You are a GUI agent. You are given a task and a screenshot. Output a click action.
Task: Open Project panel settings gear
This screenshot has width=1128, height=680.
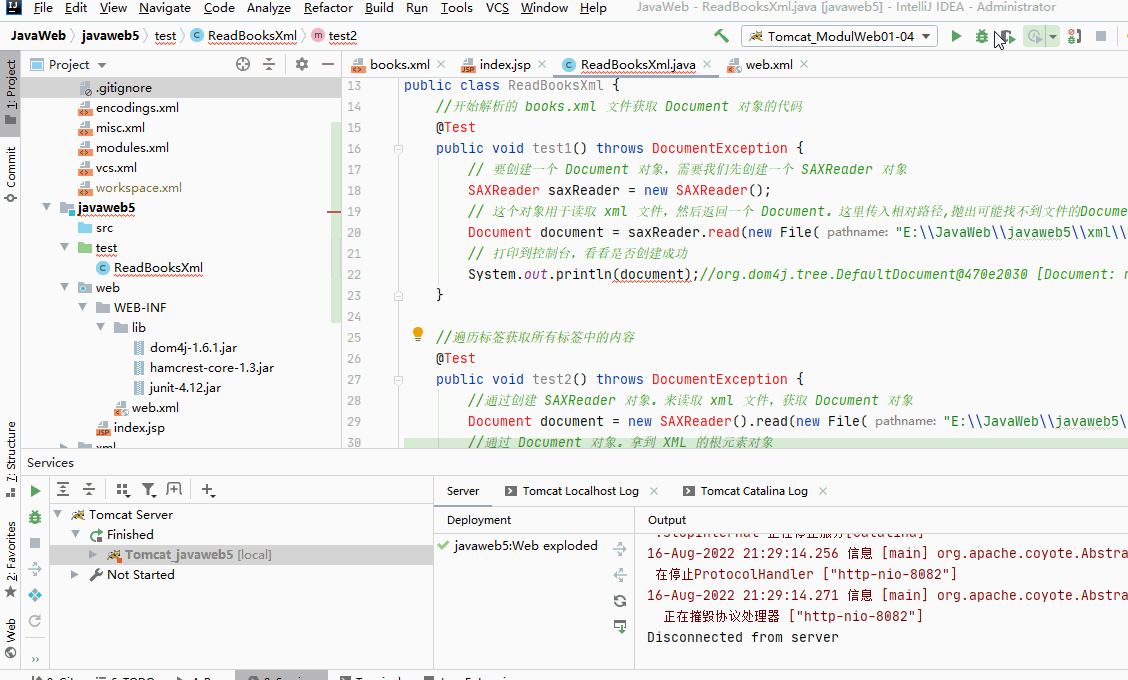click(301, 64)
